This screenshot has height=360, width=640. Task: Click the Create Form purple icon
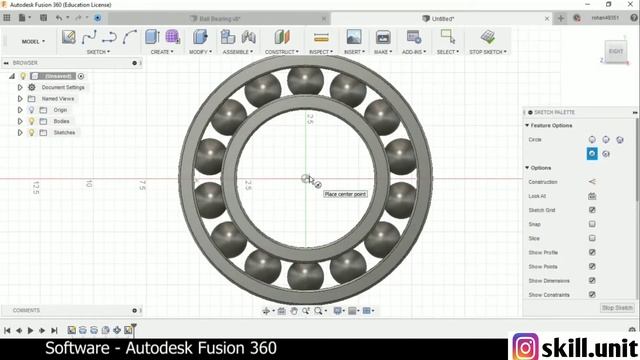(x=172, y=37)
